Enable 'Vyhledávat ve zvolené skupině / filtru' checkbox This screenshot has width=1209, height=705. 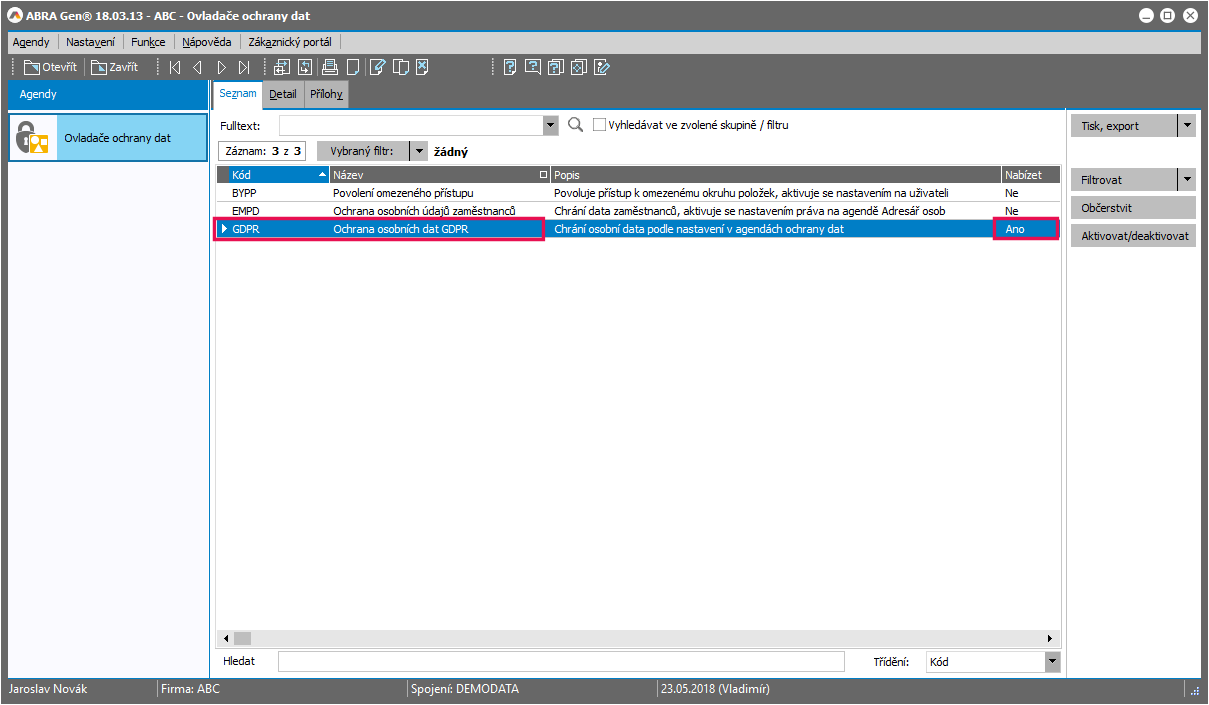pyautogui.click(x=600, y=125)
